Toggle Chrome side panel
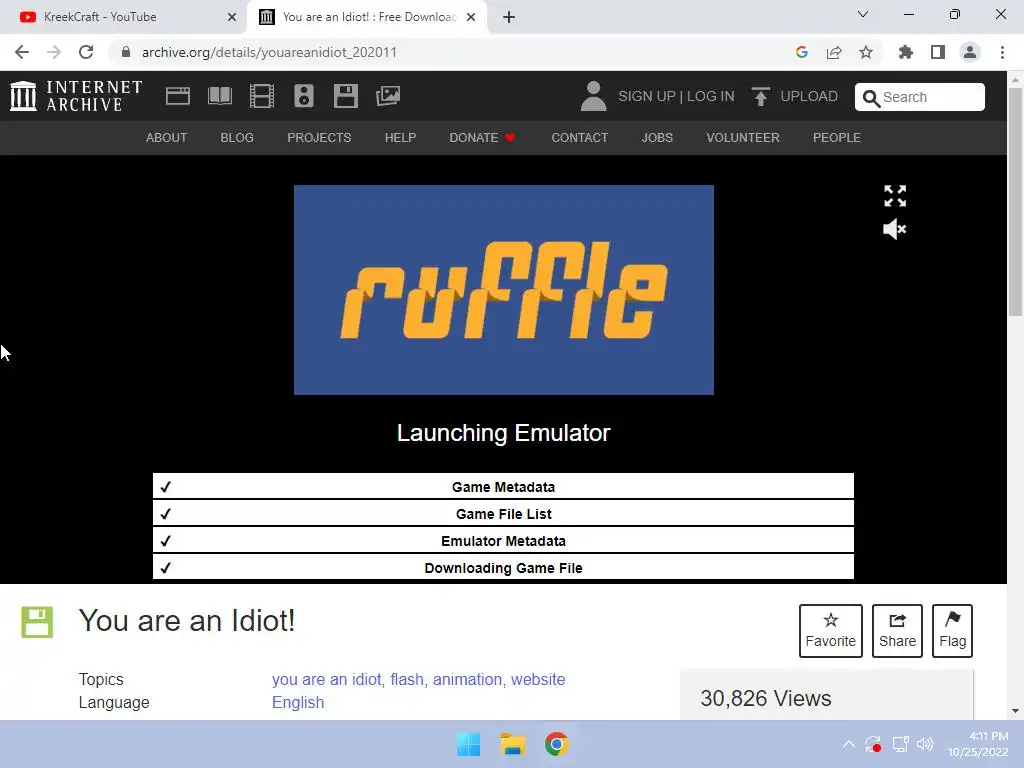The image size is (1024, 768). (x=938, y=52)
